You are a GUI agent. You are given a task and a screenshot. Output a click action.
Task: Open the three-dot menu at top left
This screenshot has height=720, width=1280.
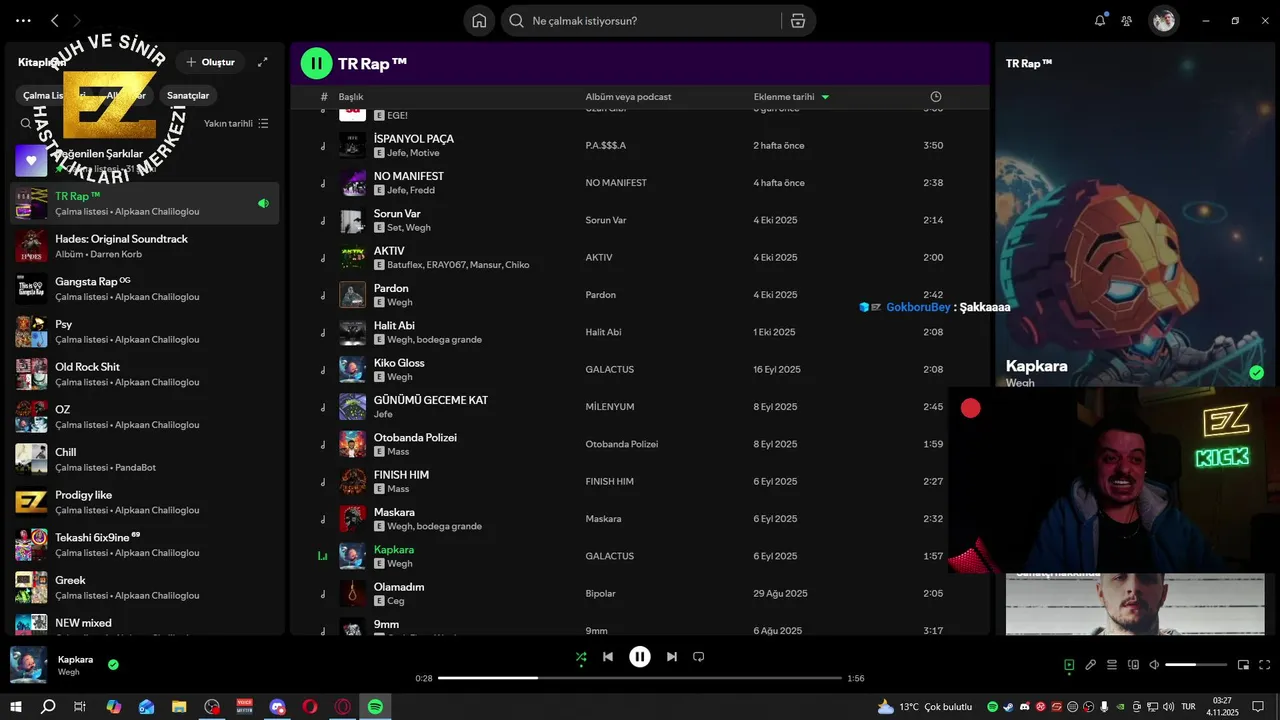coord(23,20)
